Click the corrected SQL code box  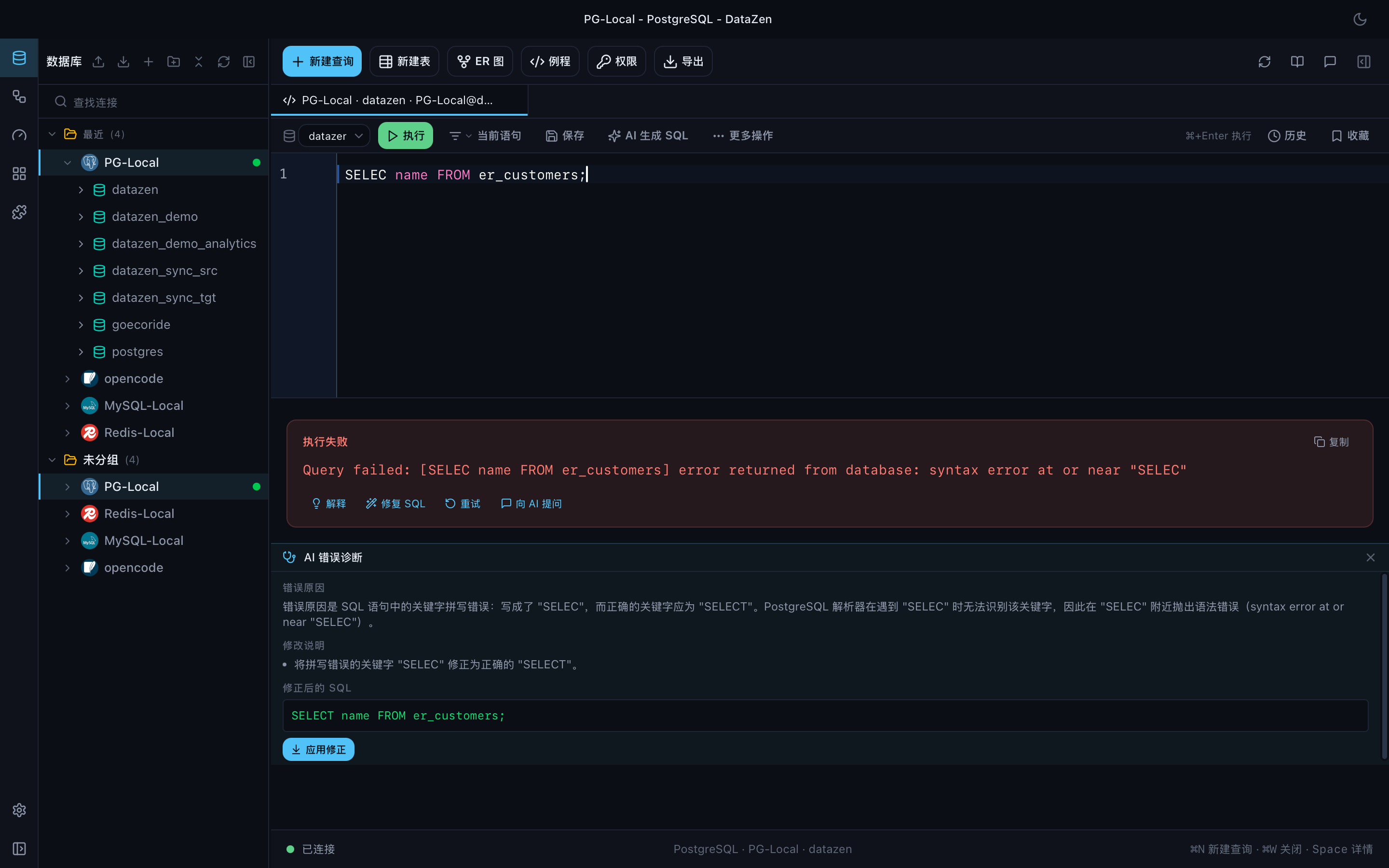pyautogui.click(x=825, y=715)
